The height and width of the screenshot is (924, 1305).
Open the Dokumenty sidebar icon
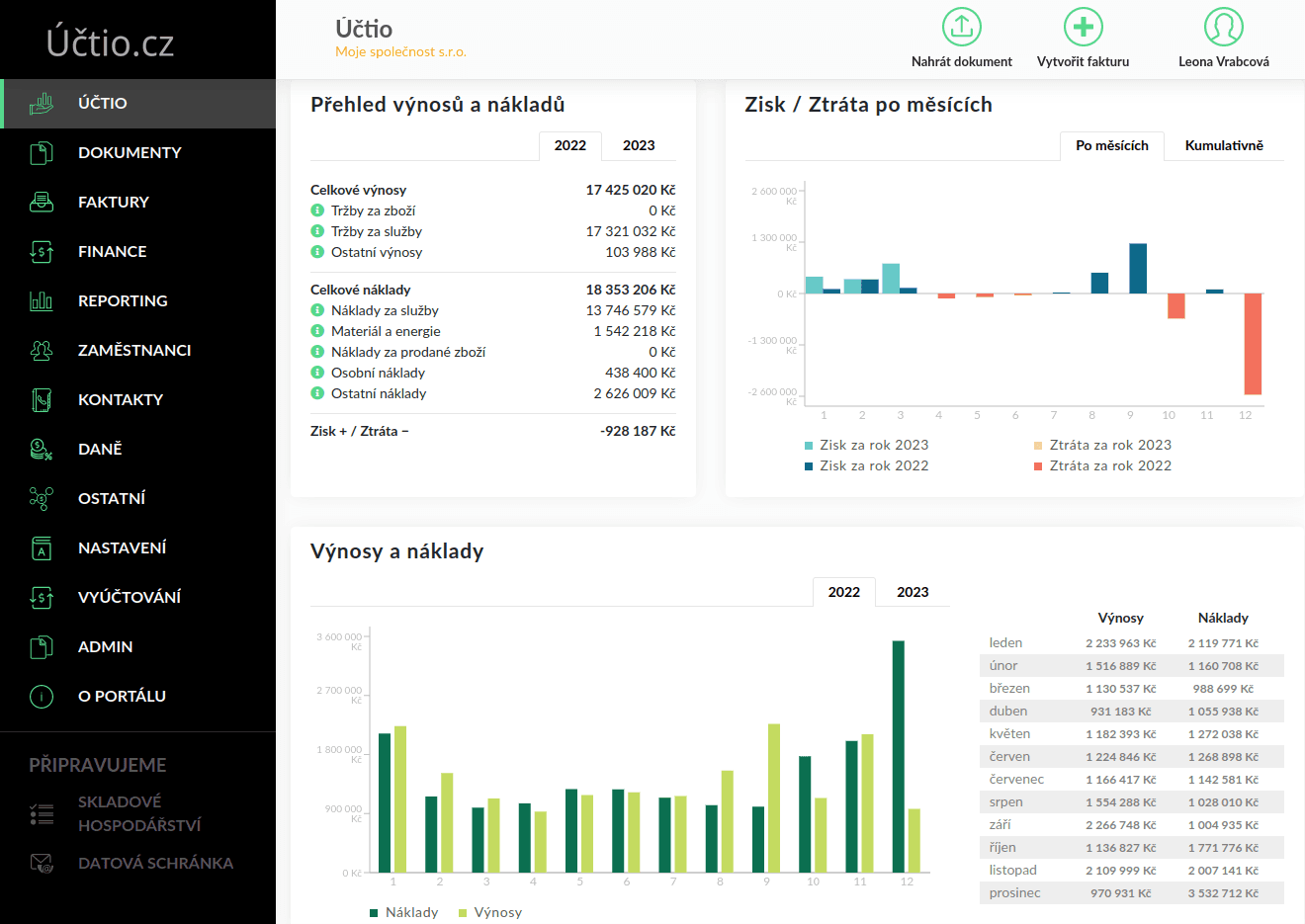click(42, 153)
